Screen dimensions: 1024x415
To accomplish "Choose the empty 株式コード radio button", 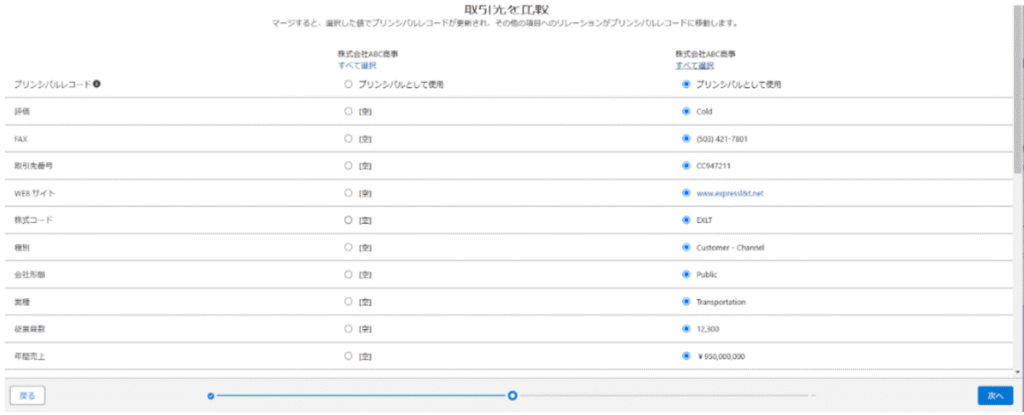I will pos(348,220).
